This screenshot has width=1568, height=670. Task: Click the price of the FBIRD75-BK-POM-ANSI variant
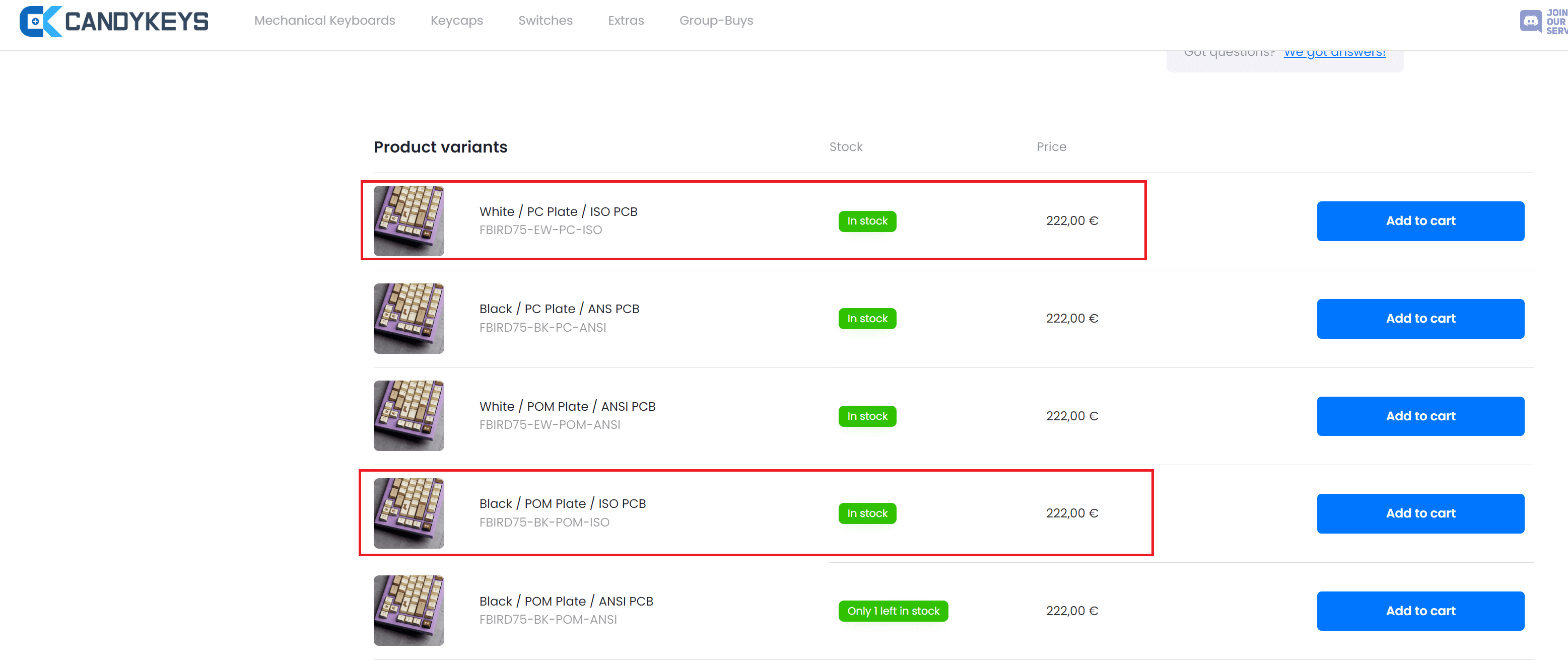tap(1072, 611)
